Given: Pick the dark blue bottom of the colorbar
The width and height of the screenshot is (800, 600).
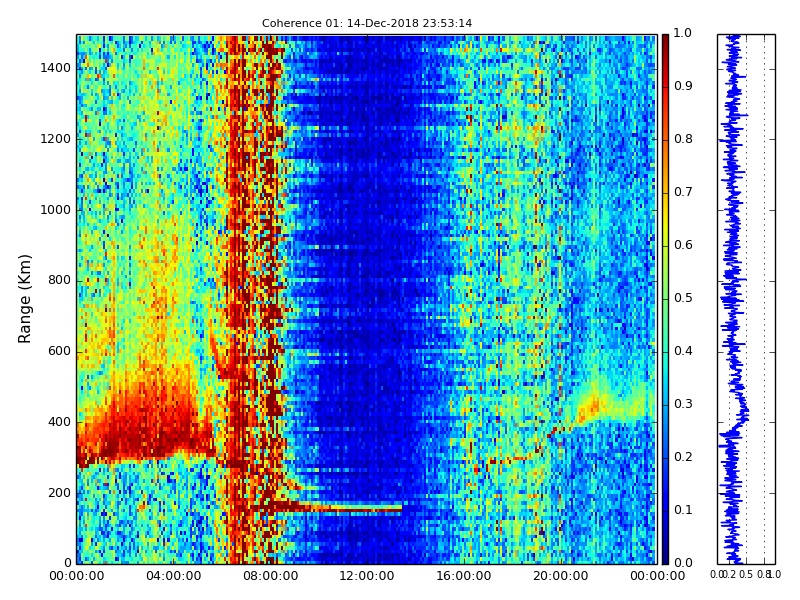Looking at the screenshot, I should pos(665,557).
